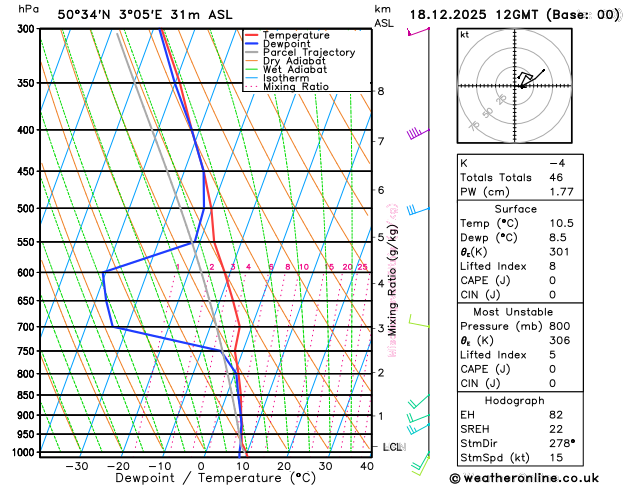
Task: Select the 'Dry Adiabat' legend label
Action: (294, 61)
